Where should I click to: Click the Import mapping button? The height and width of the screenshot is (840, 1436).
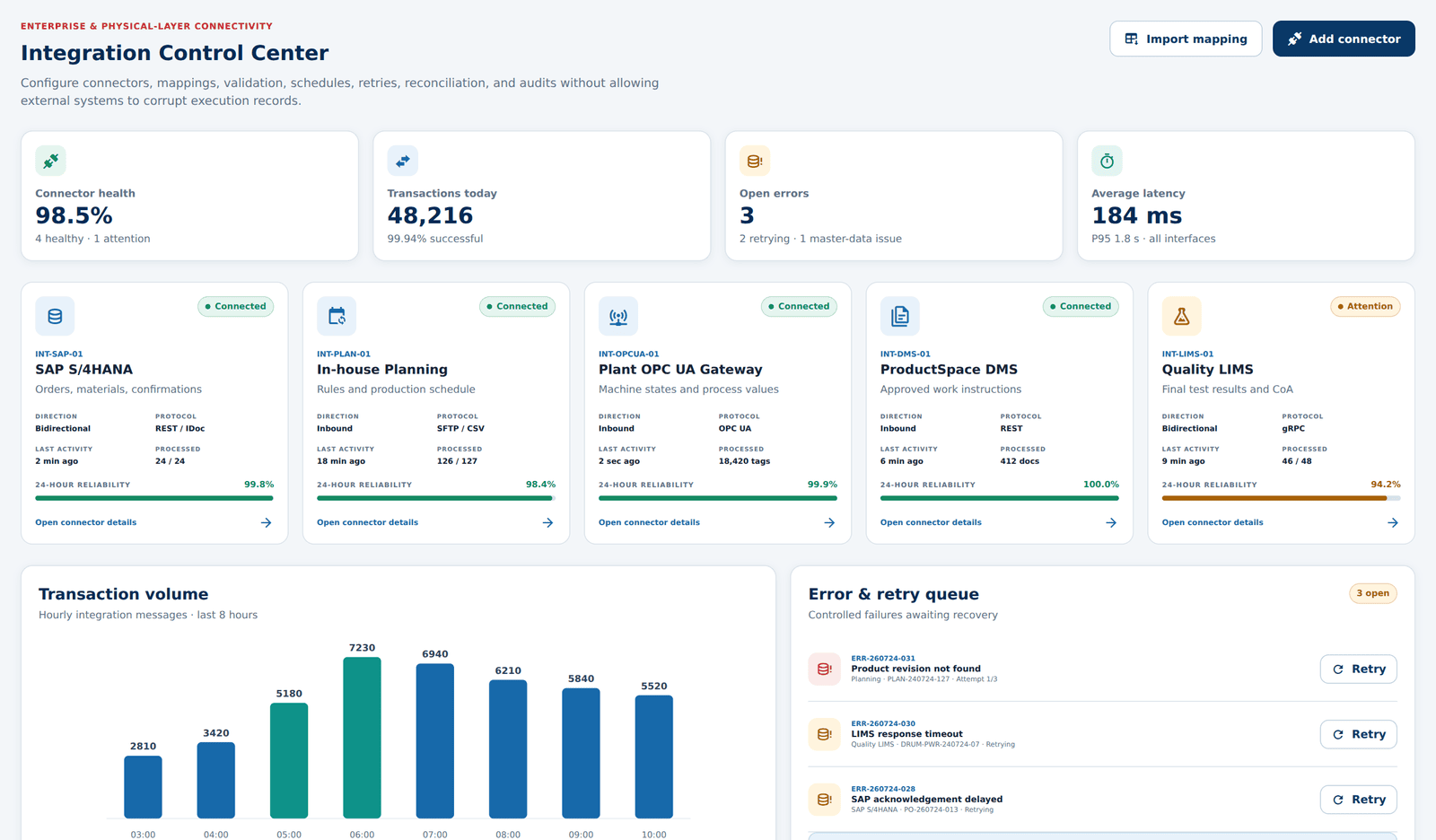(1186, 39)
